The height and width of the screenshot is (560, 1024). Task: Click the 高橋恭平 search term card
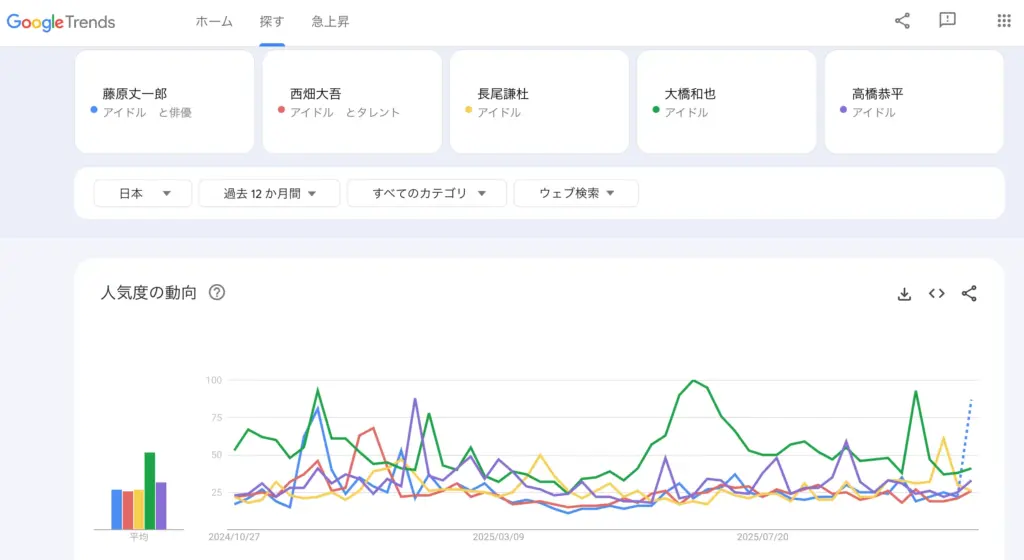914,102
